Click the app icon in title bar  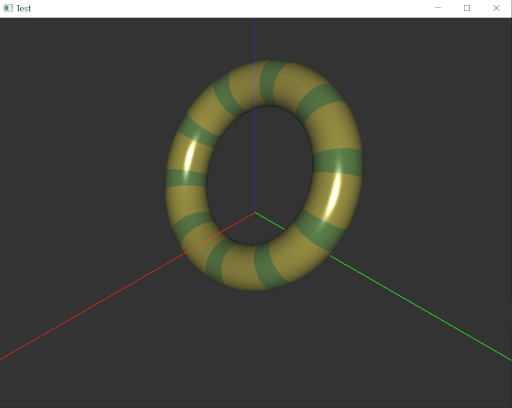[8, 8]
